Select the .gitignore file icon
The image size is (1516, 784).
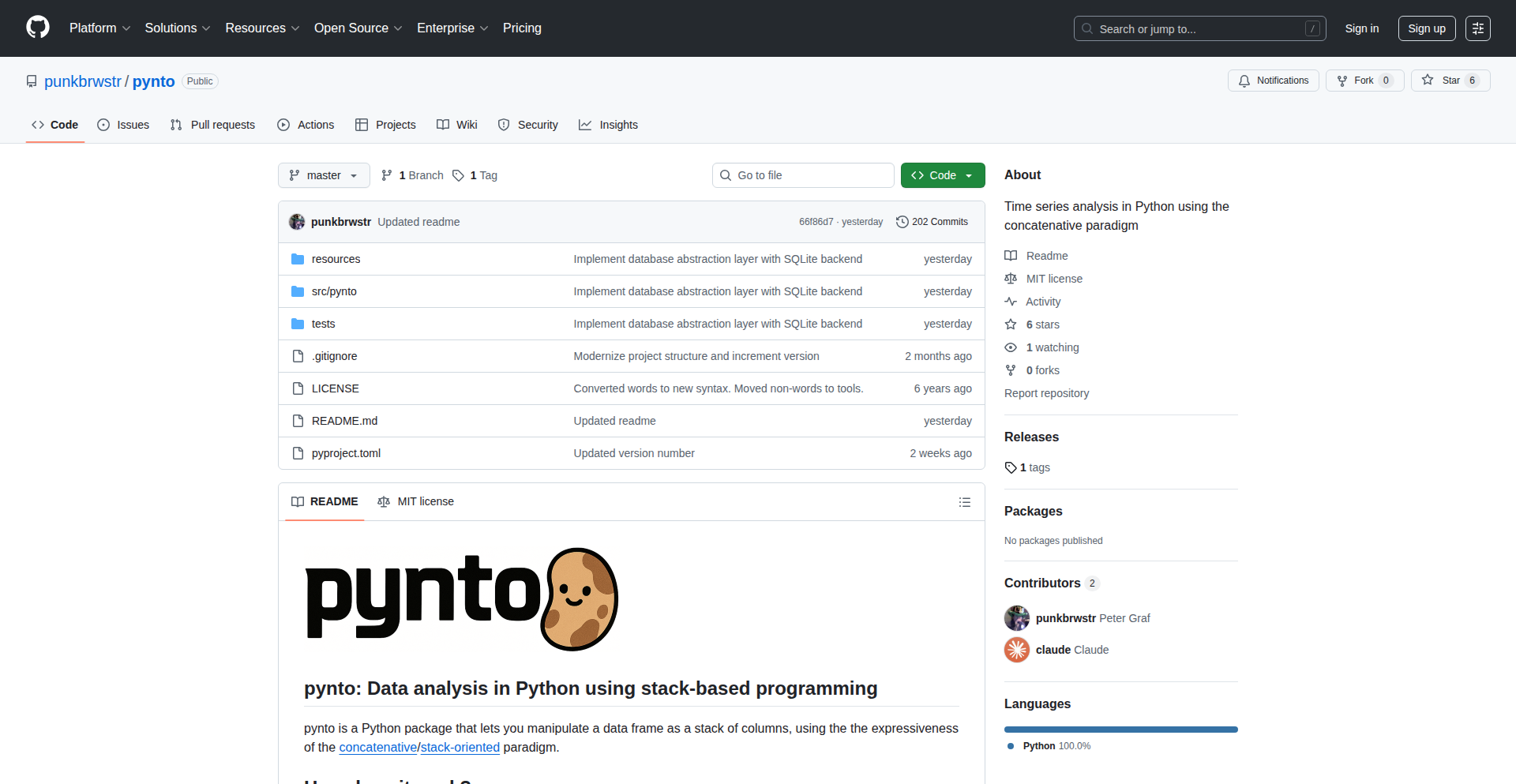coord(298,356)
